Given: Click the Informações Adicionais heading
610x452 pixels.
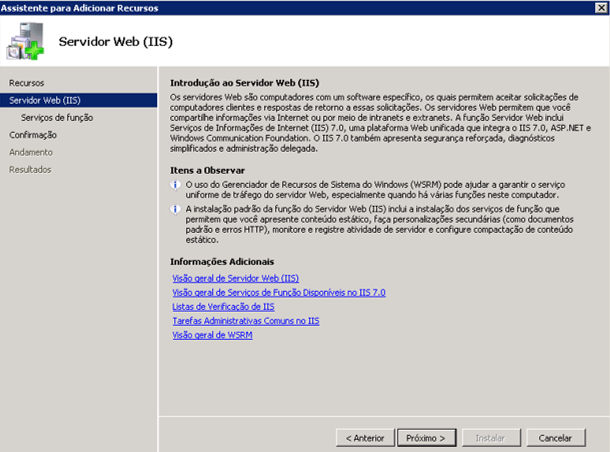Looking at the screenshot, I should [222, 262].
